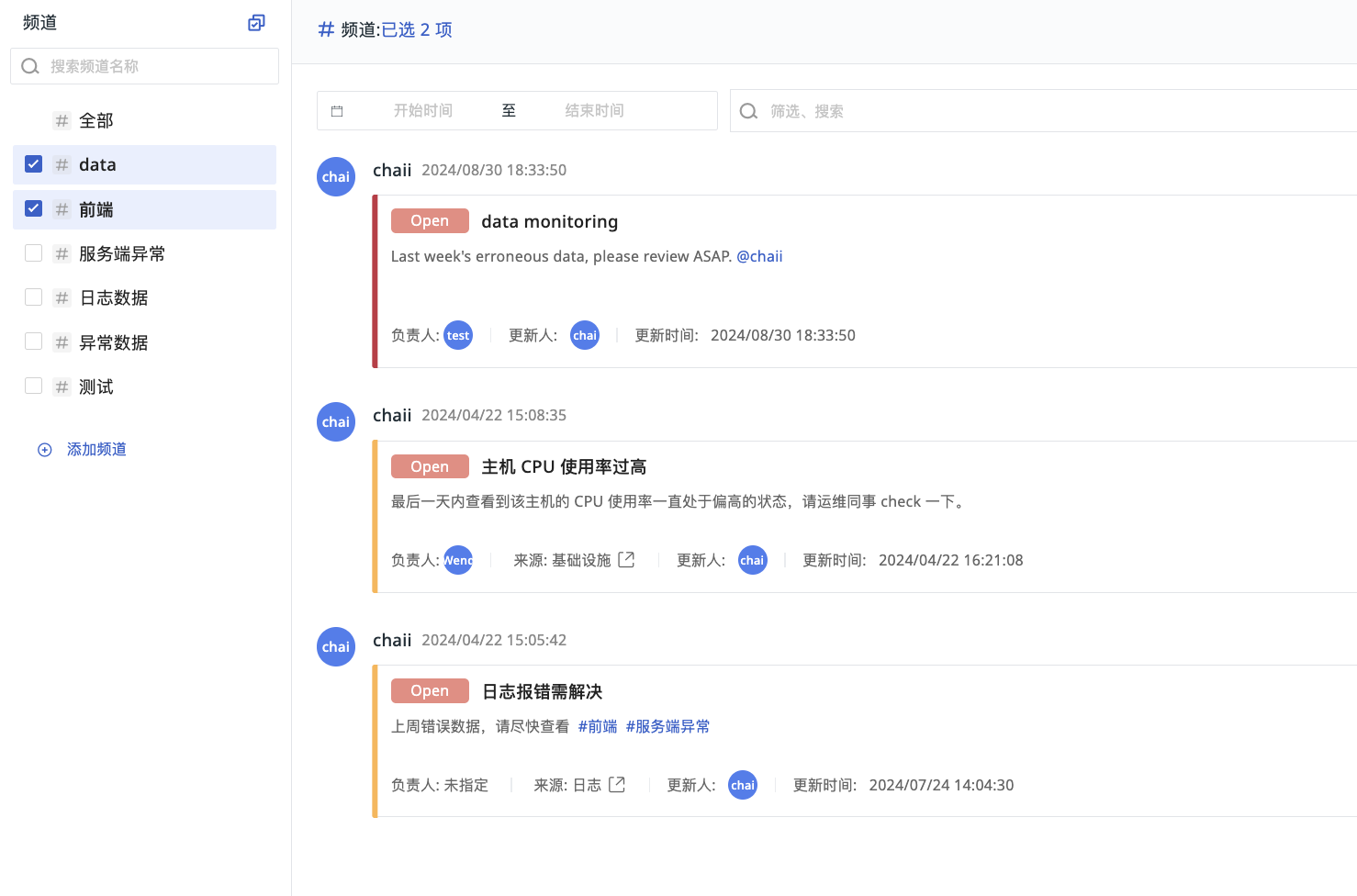Click timestamp 2024/04/22 15:08:35

click(x=494, y=415)
